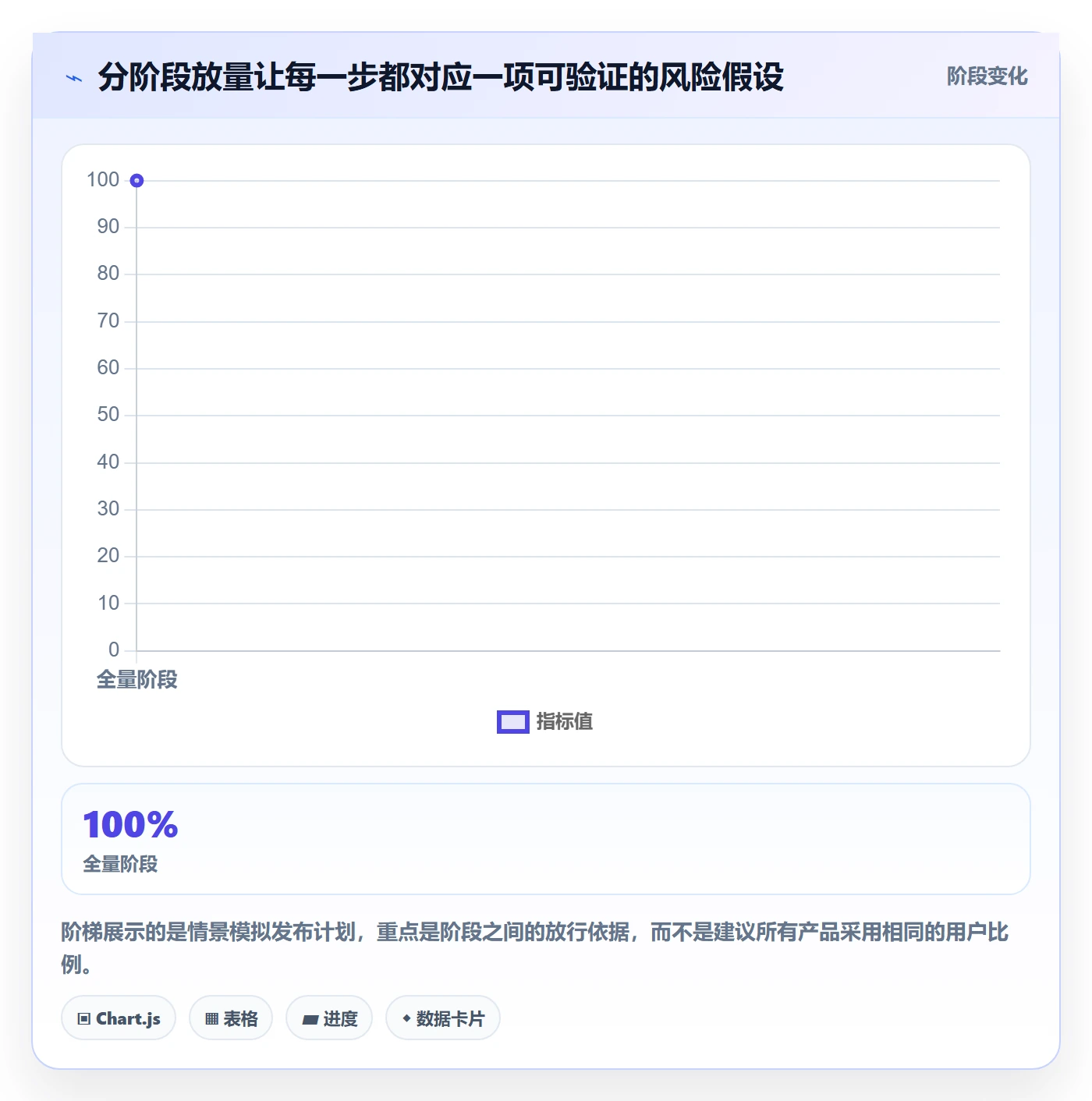The image size is (1092, 1101).
Task: Click the lightning bolt icon beside the title
Action: pyautogui.click(x=74, y=78)
